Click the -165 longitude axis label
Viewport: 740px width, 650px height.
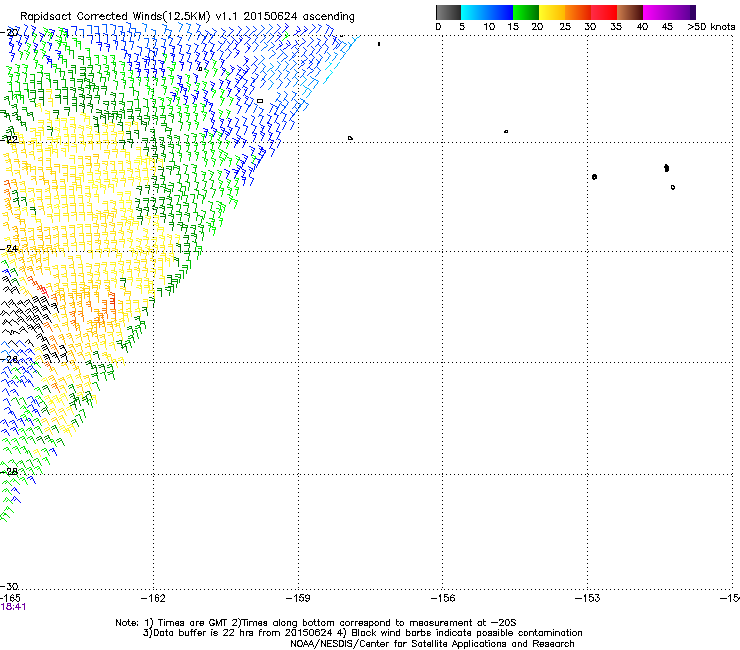point(10,598)
